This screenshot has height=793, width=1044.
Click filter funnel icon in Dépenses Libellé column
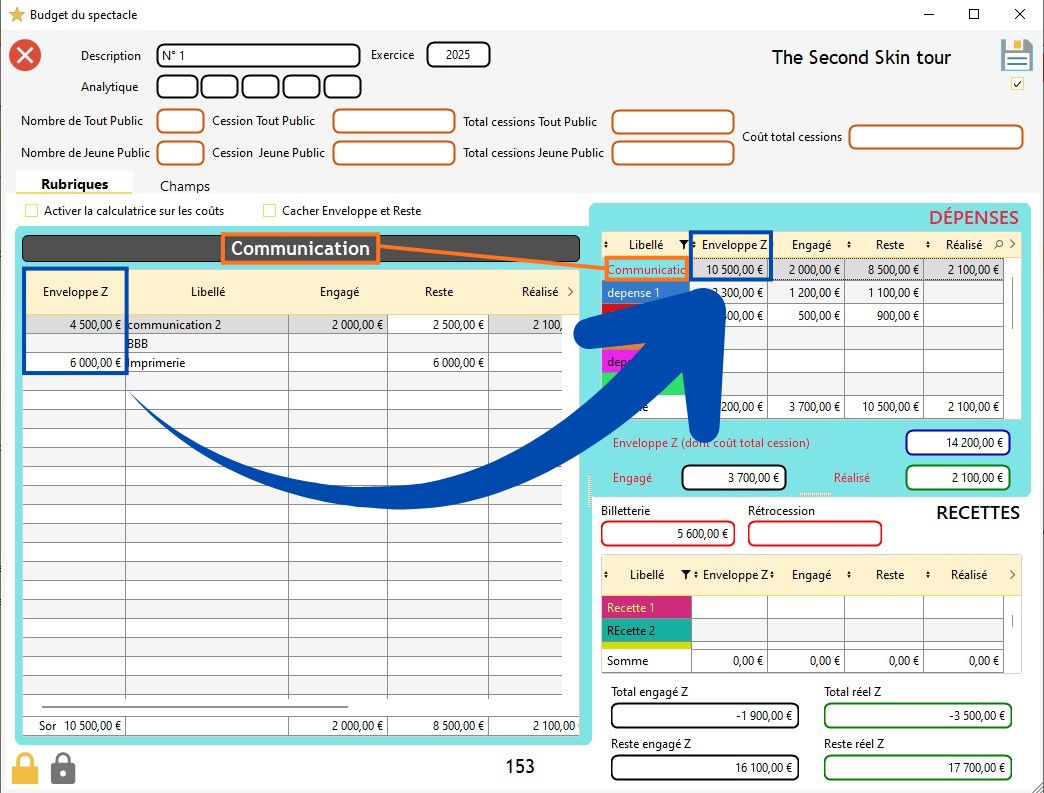click(684, 244)
